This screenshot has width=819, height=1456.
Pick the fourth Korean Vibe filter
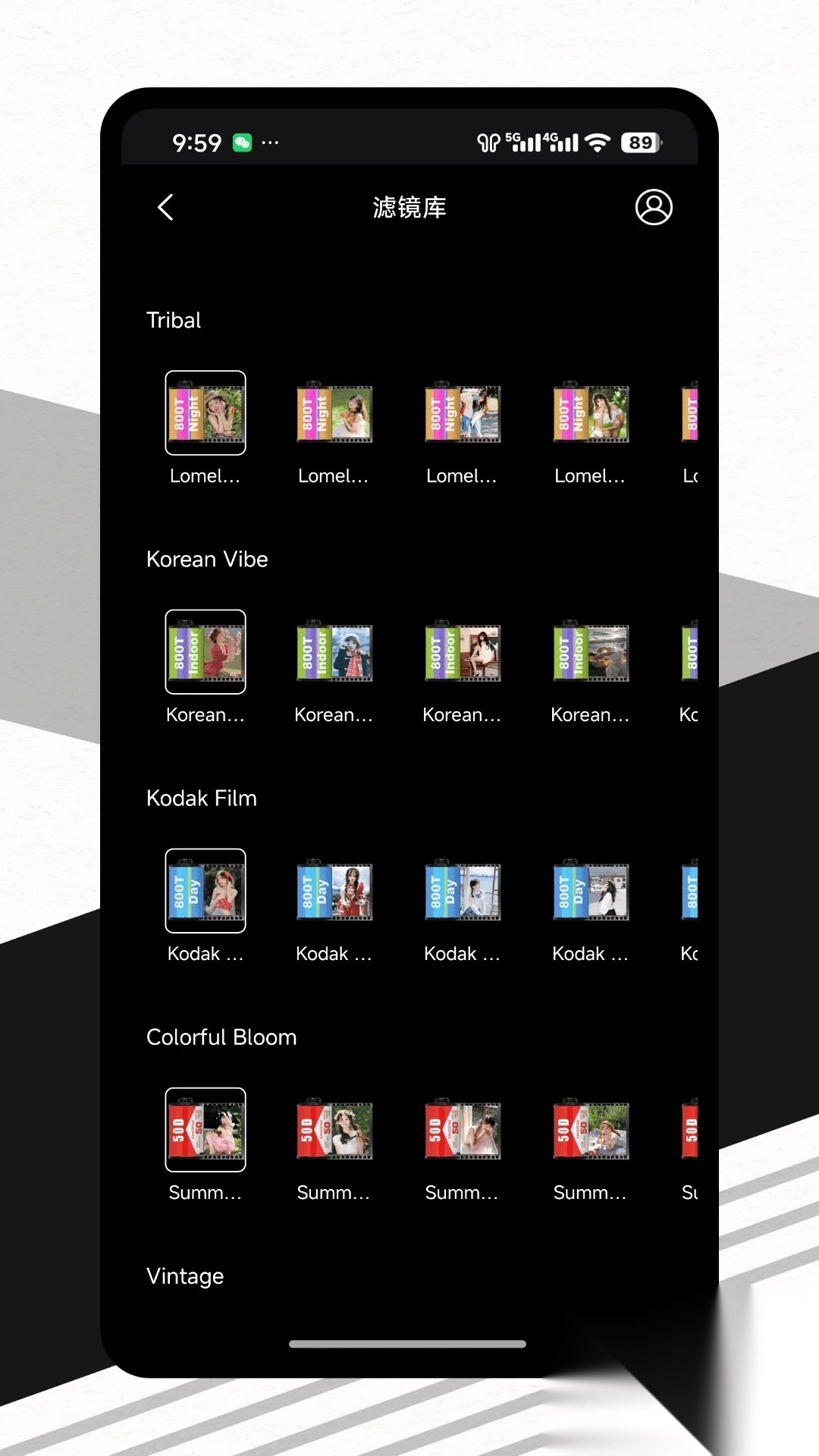(x=590, y=652)
